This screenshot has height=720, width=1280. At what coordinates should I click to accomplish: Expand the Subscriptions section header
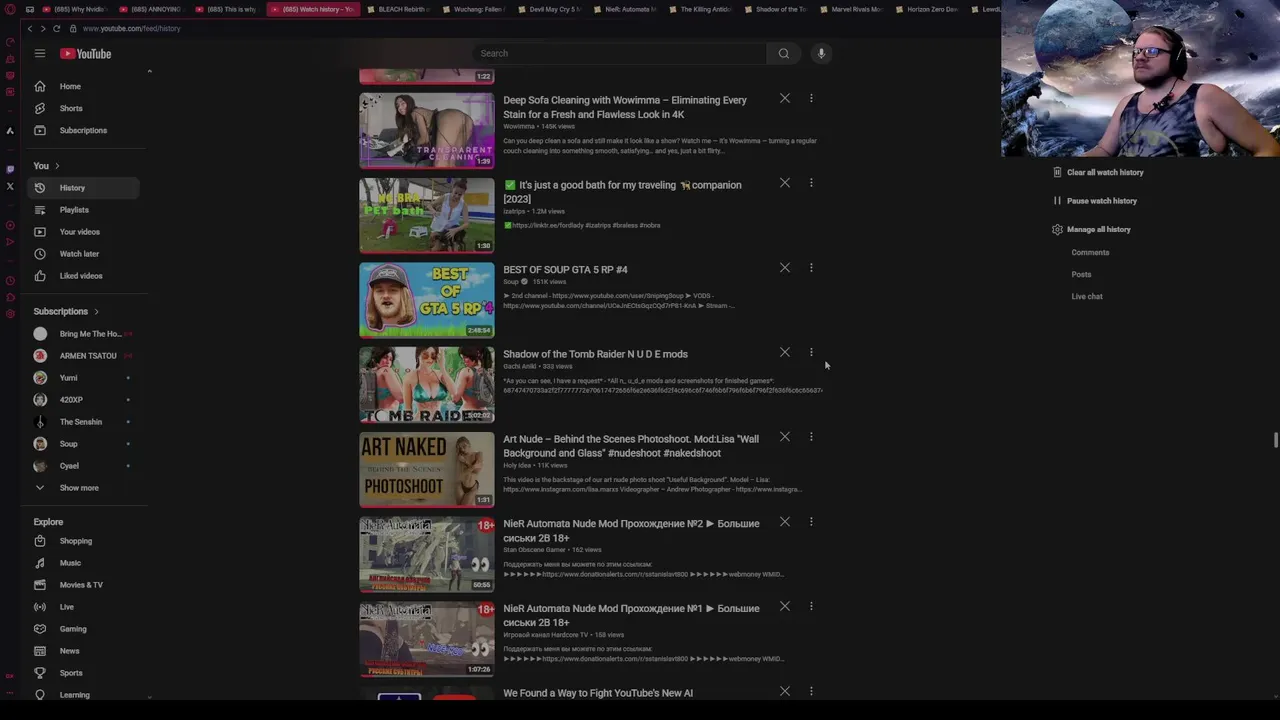(x=66, y=311)
